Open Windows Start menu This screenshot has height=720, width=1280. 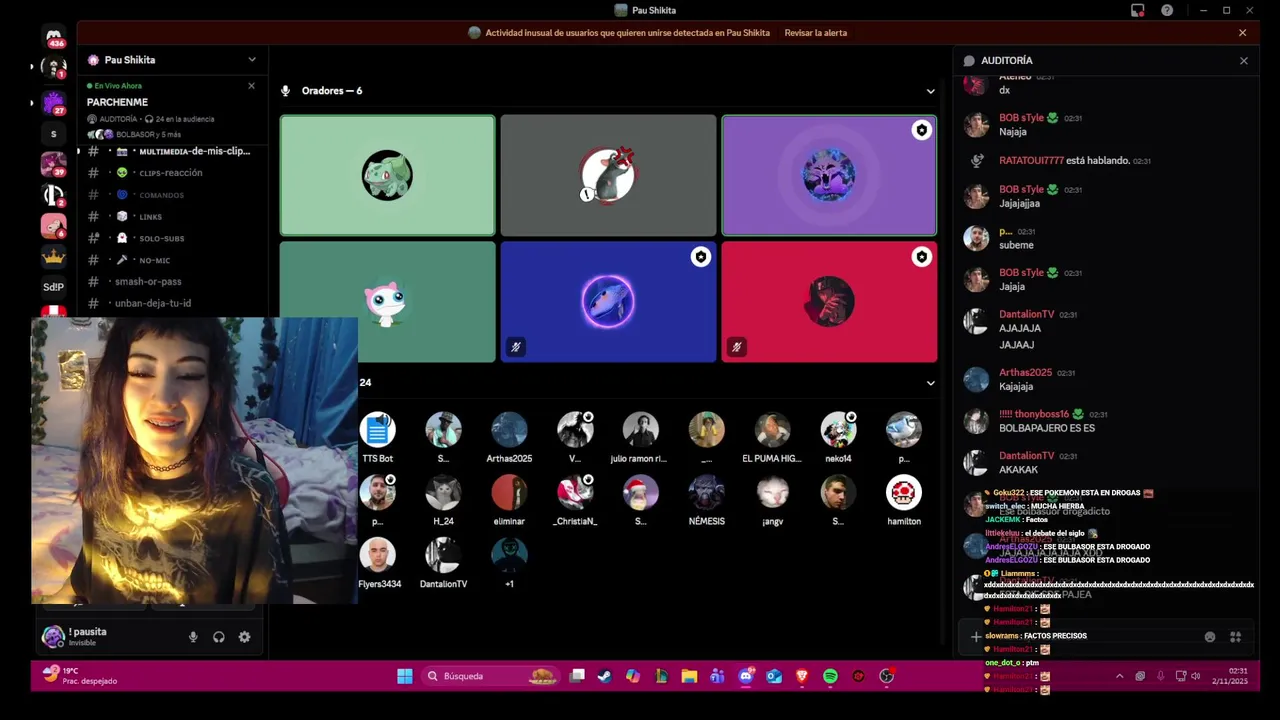(x=405, y=676)
